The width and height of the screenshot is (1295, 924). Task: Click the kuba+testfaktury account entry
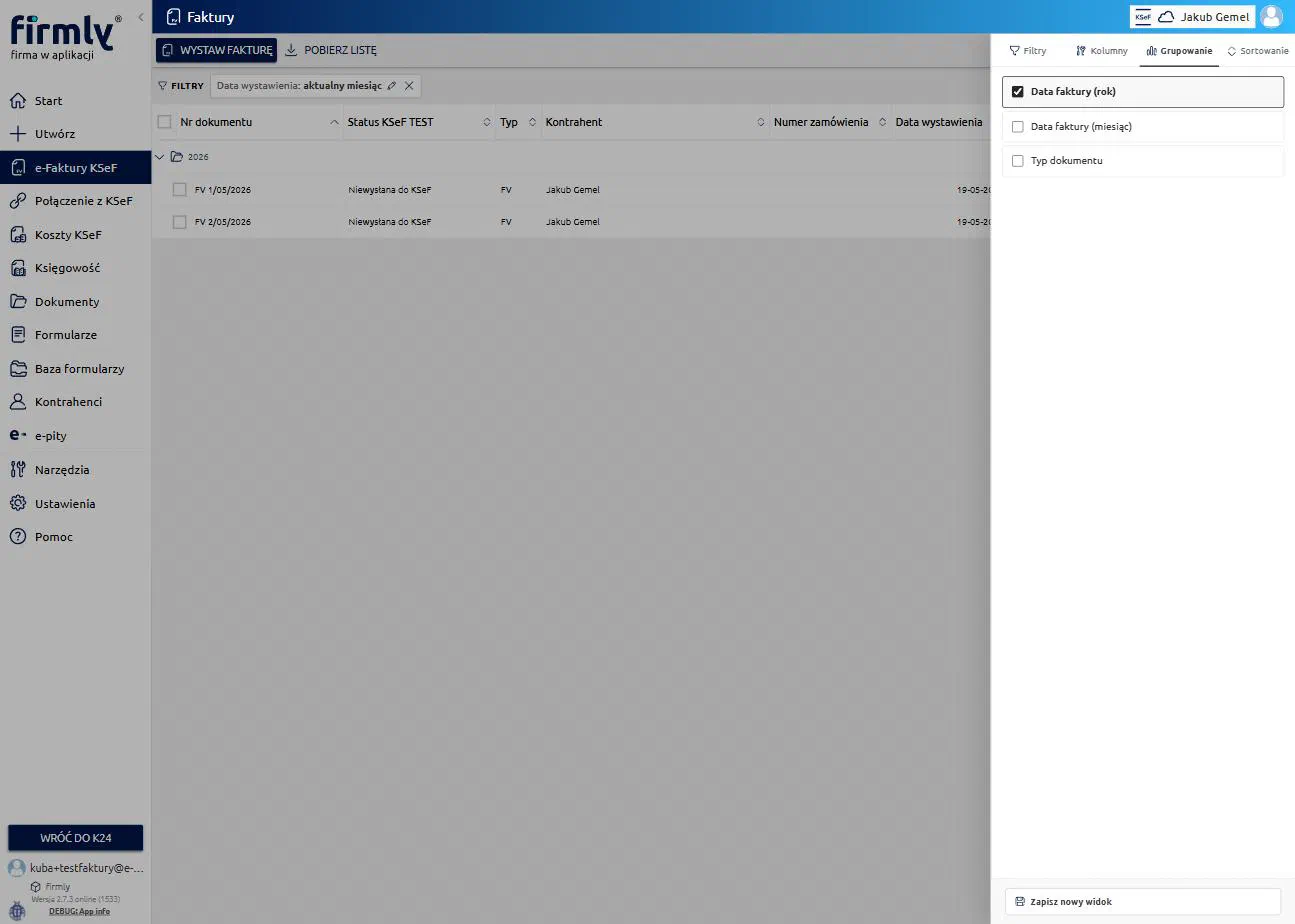click(x=76, y=868)
